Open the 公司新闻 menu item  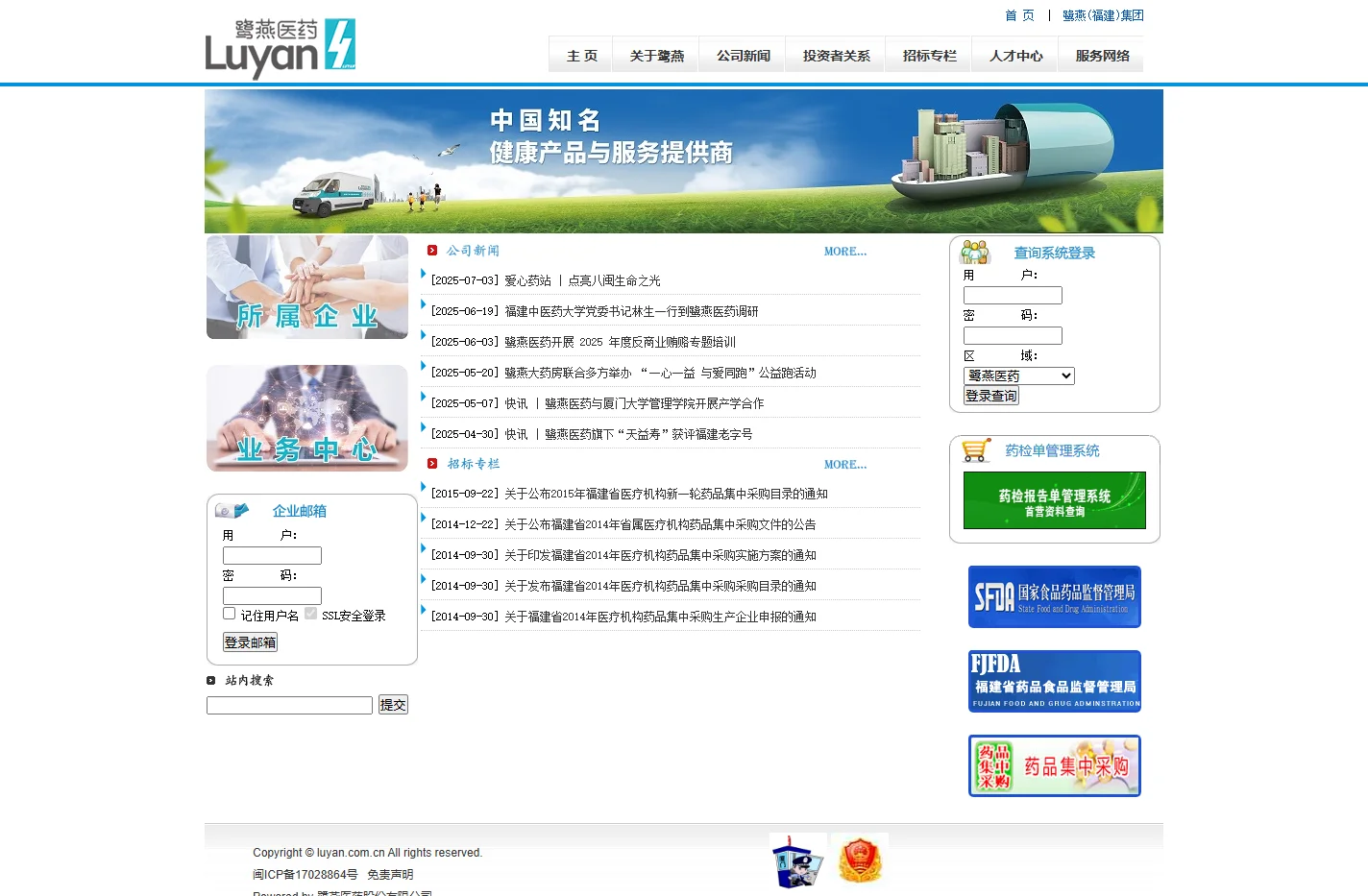point(743,56)
